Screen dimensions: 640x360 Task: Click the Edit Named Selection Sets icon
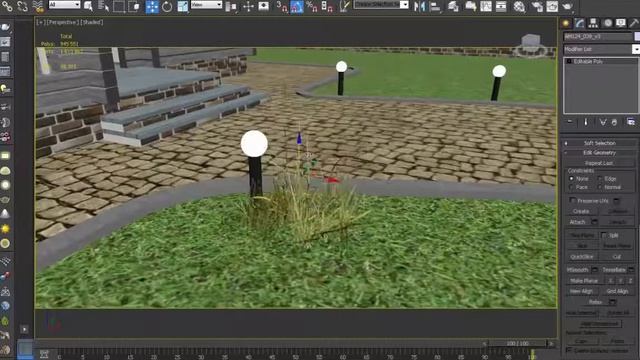pyautogui.click(x=344, y=6)
